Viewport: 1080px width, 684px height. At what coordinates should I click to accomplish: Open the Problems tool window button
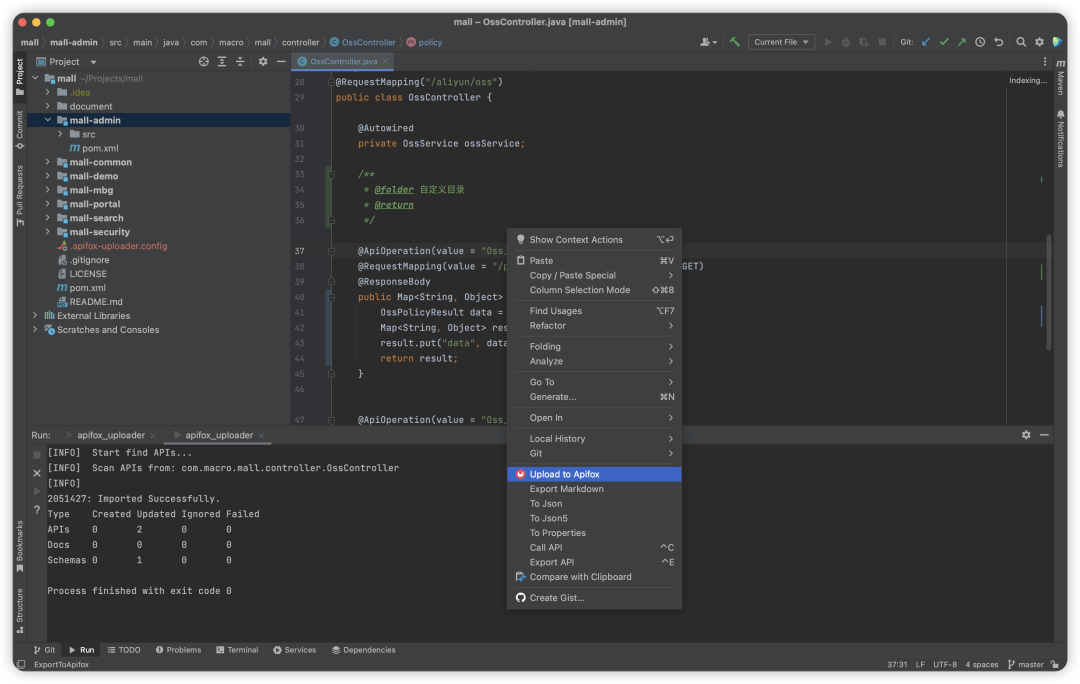[x=178, y=650]
